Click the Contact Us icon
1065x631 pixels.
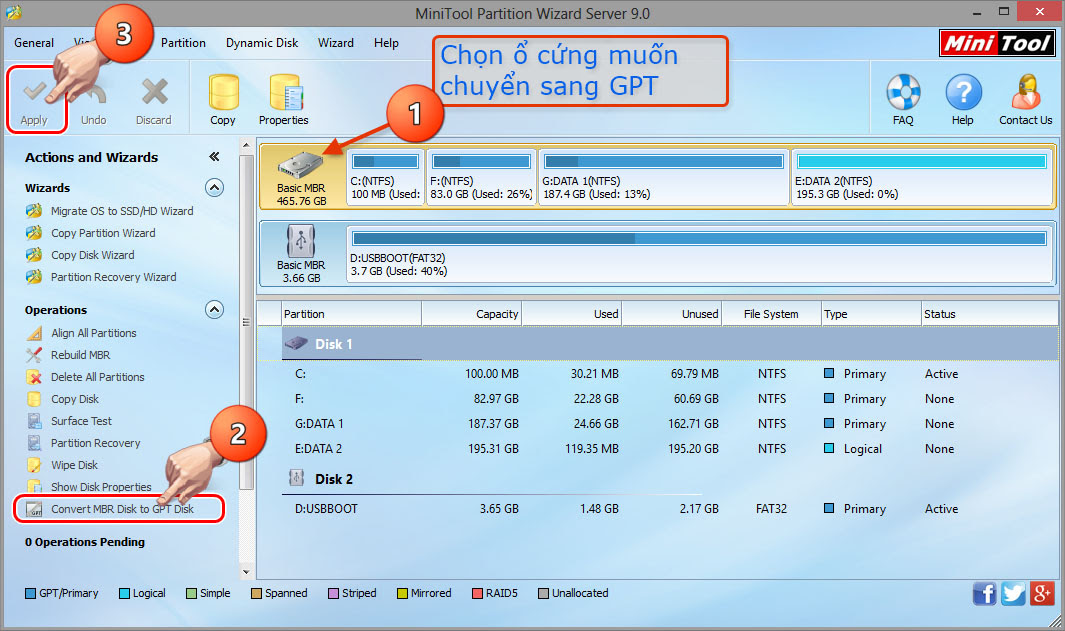coord(1026,92)
